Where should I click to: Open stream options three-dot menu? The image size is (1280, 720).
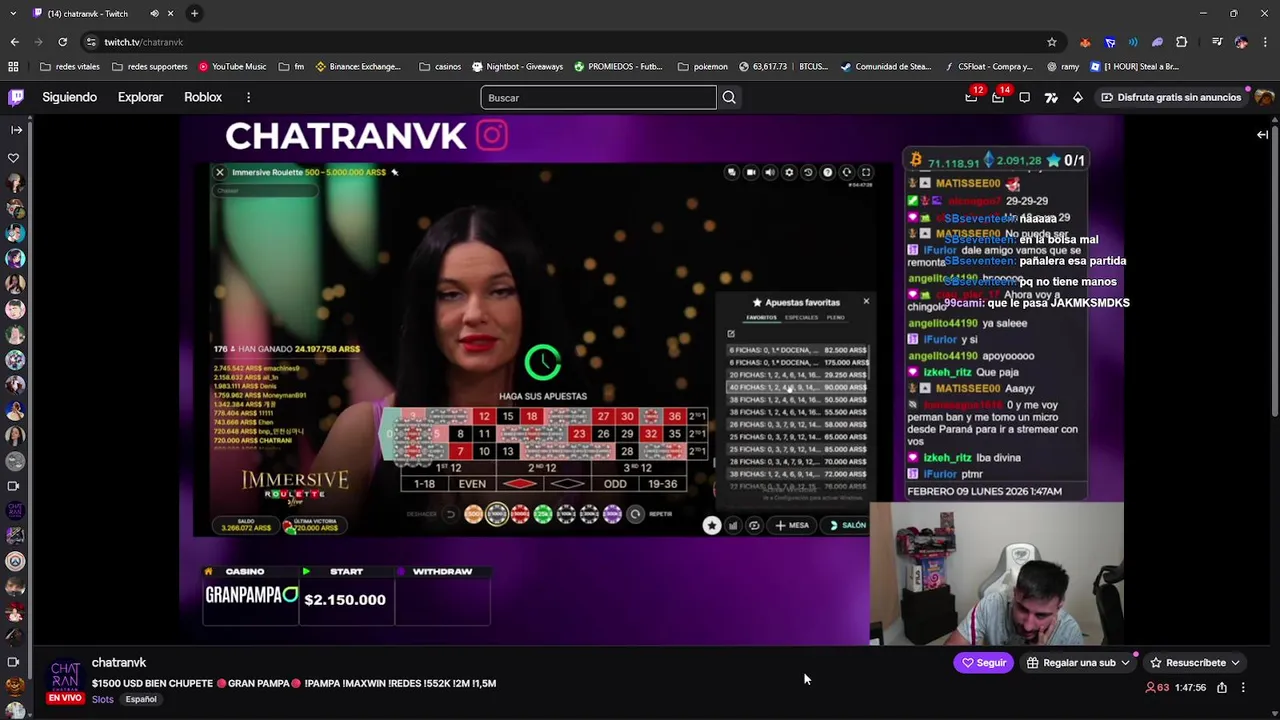(1243, 688)
